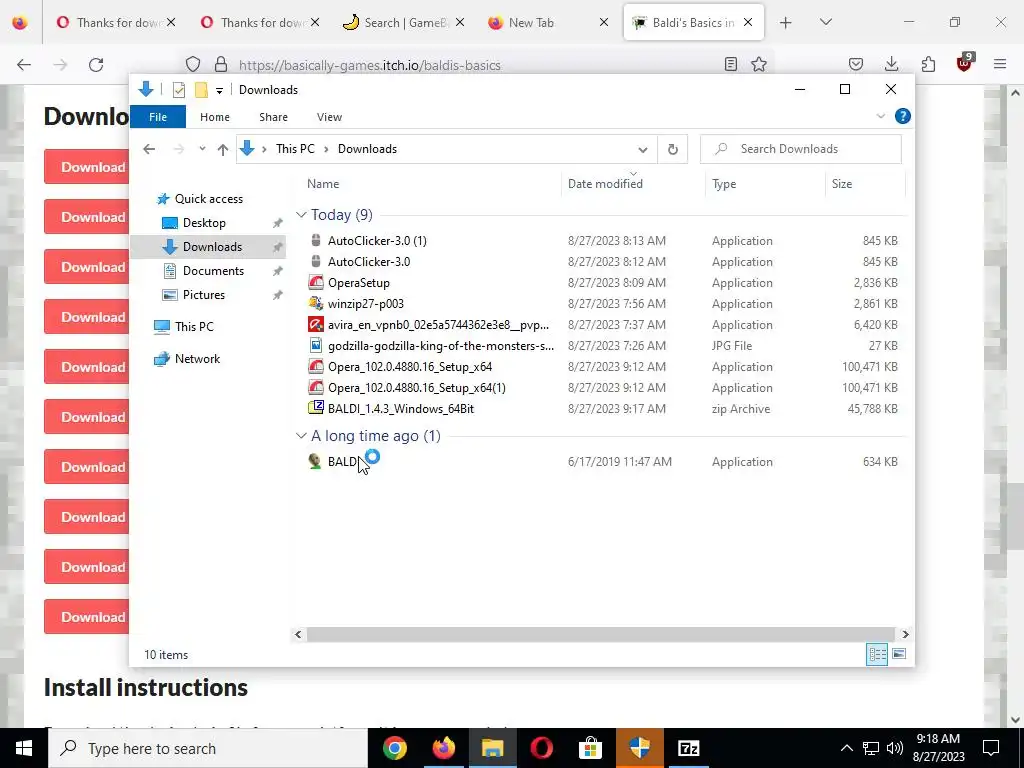Screen dimensions: 1024x768
Task: Switch to large icons view
Action: 899,654
